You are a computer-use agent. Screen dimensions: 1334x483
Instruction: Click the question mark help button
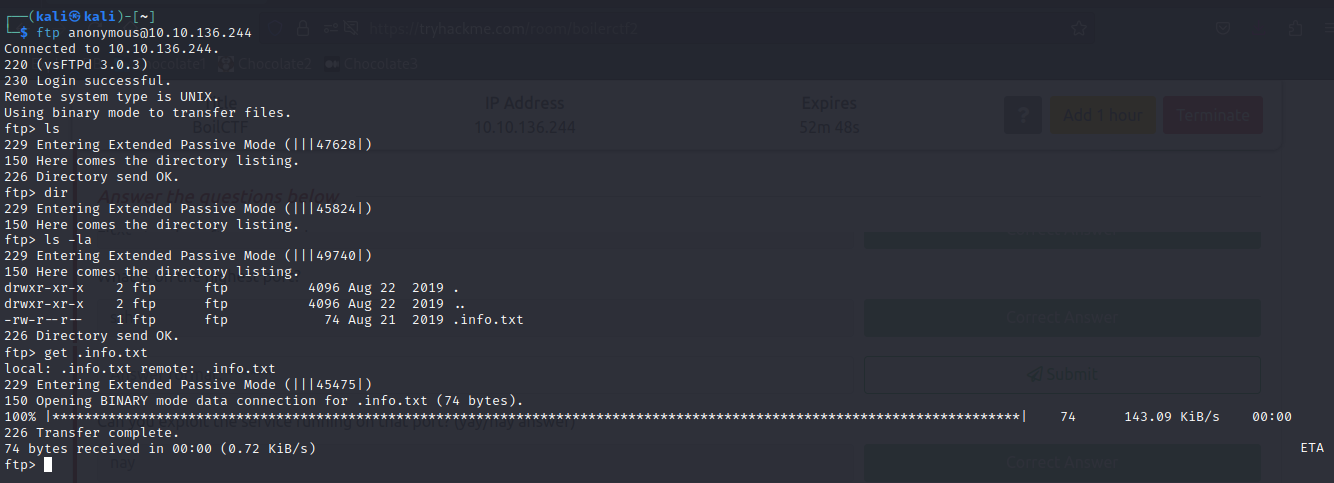tap(1022, 115)
